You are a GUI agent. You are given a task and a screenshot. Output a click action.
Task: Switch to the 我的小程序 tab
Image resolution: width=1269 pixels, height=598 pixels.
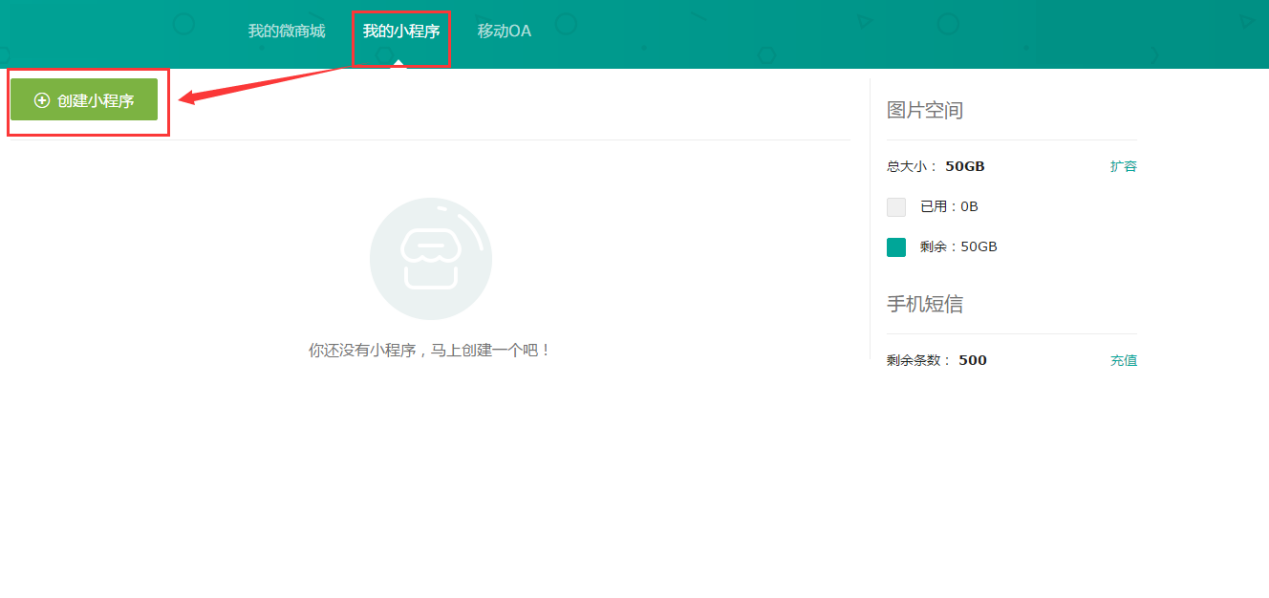pyautogui.click(x=401, y=31)
